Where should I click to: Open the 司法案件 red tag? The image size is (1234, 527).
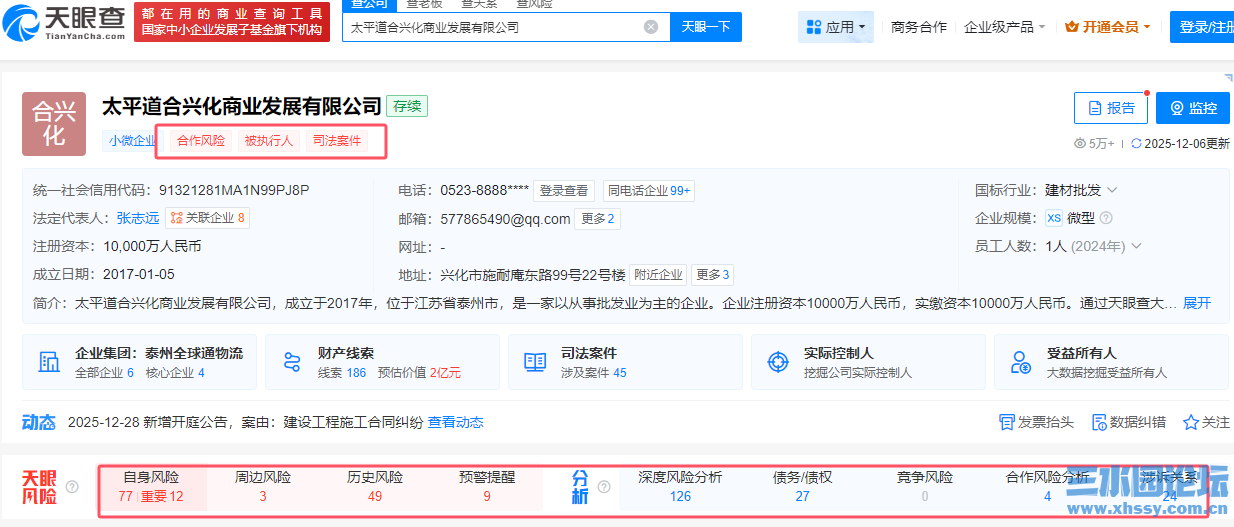[x=337, y=141]
